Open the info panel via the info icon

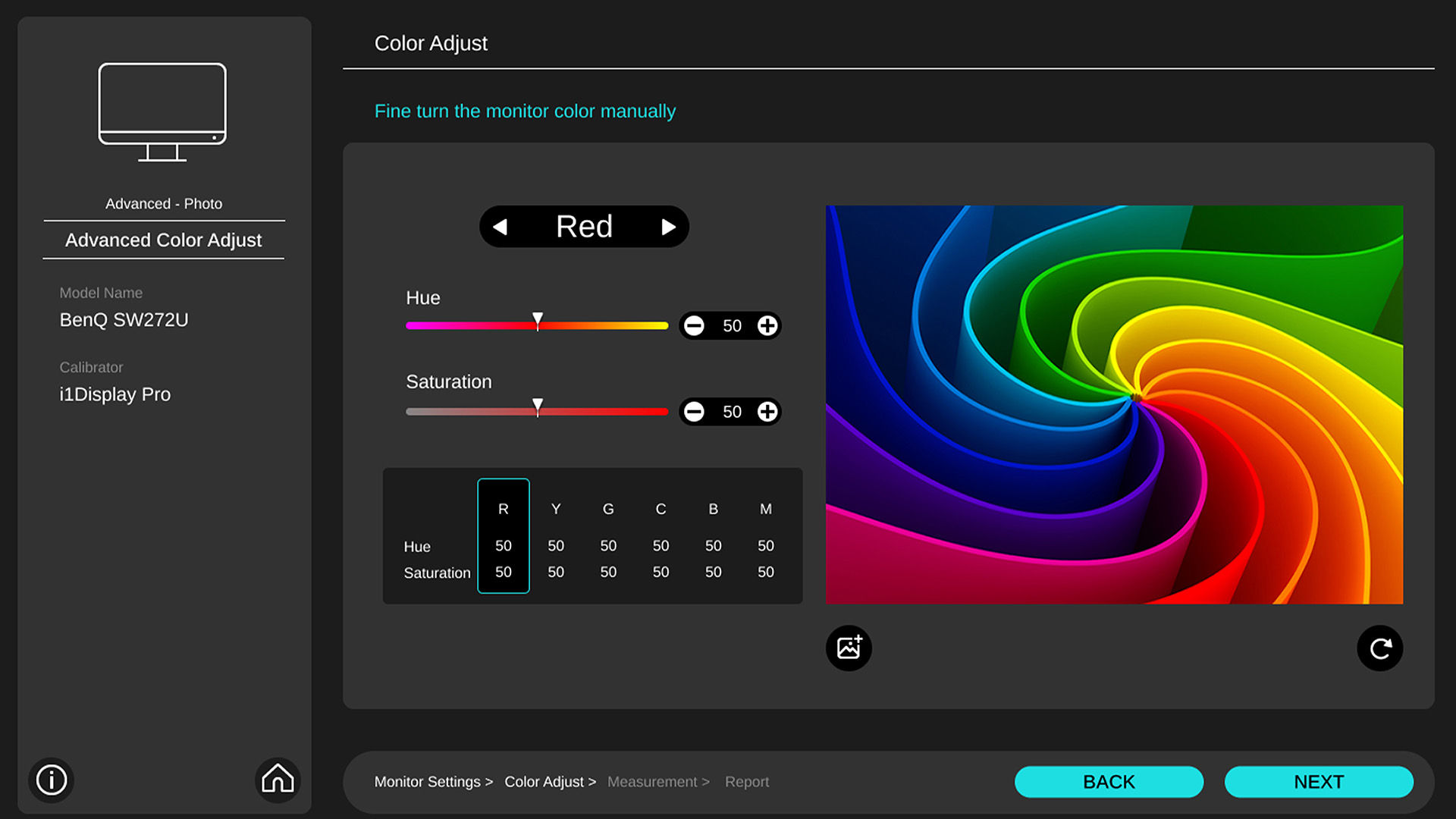(x=51, y=780)
